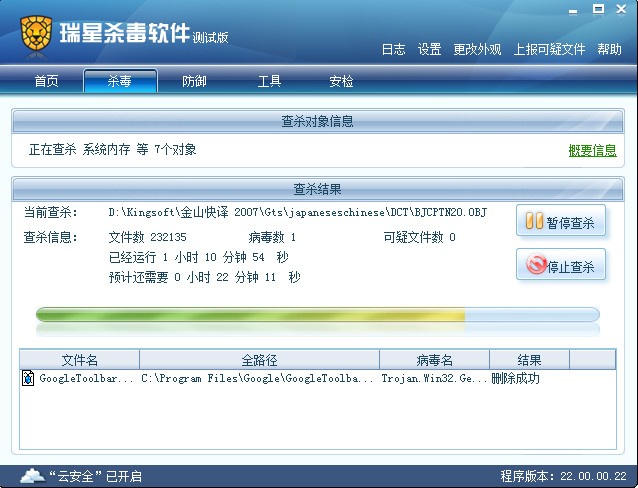Open the 概要信息 link
This screenshot has height=488, width=638.
click(x=592, y=151)
